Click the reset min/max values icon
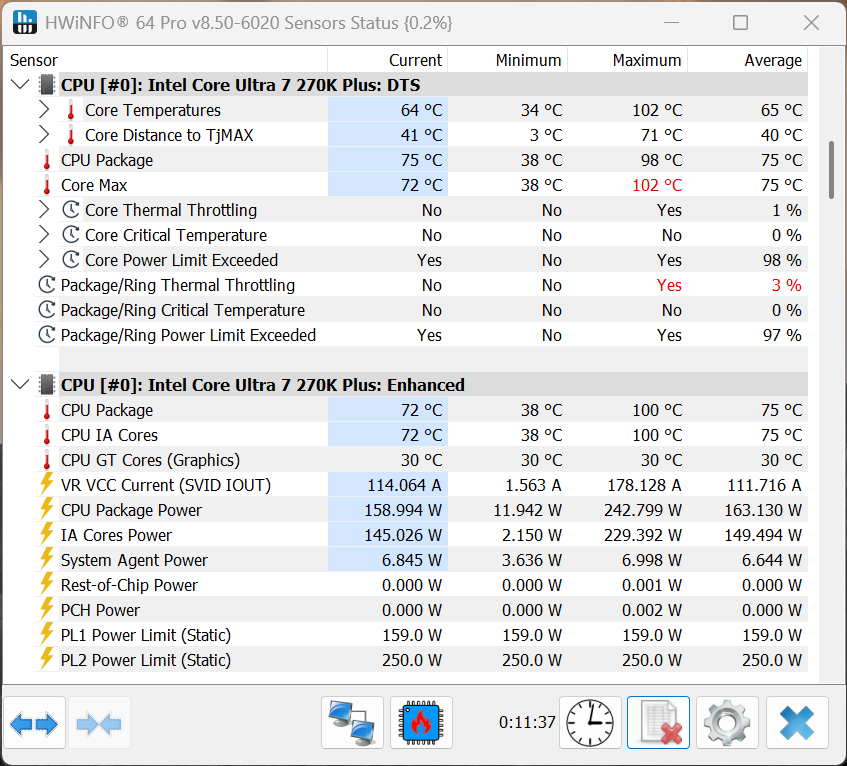 (658, 723)
